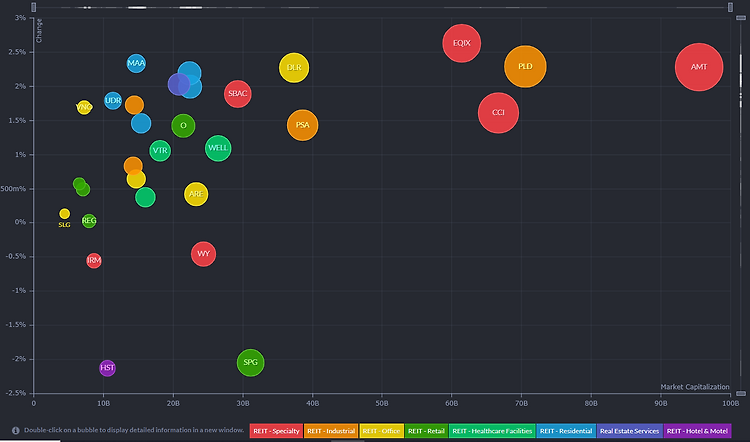Toggle the REIT - Residential legend filter
Screen dimensions: 750x442
[x=566, y=431]
